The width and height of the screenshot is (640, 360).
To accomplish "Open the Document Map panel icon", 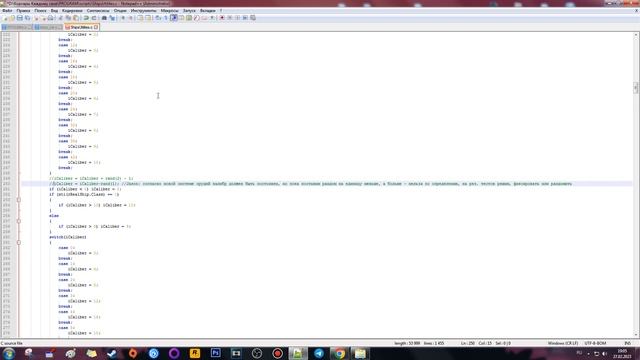I will (x=189, y=18).
